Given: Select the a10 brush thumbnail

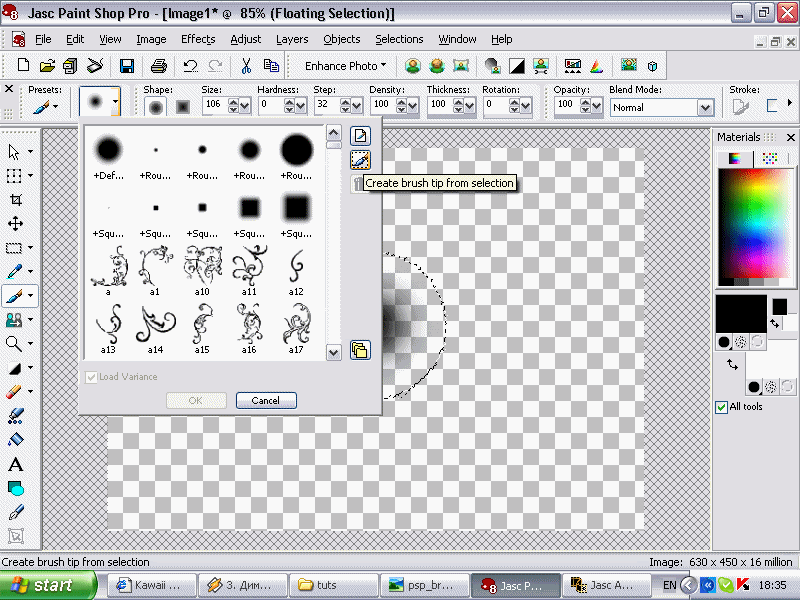Looking at the screenshot, I should [202, 271].
